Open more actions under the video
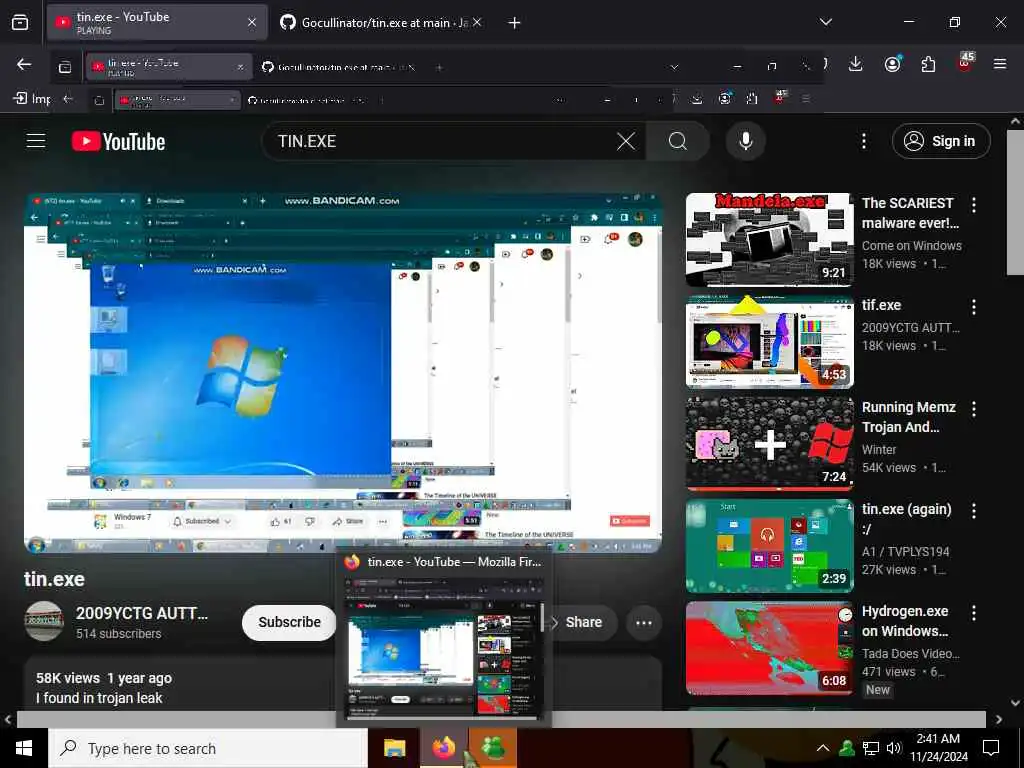The height and width of the screenshot is (768, 1024). [644, 622]
